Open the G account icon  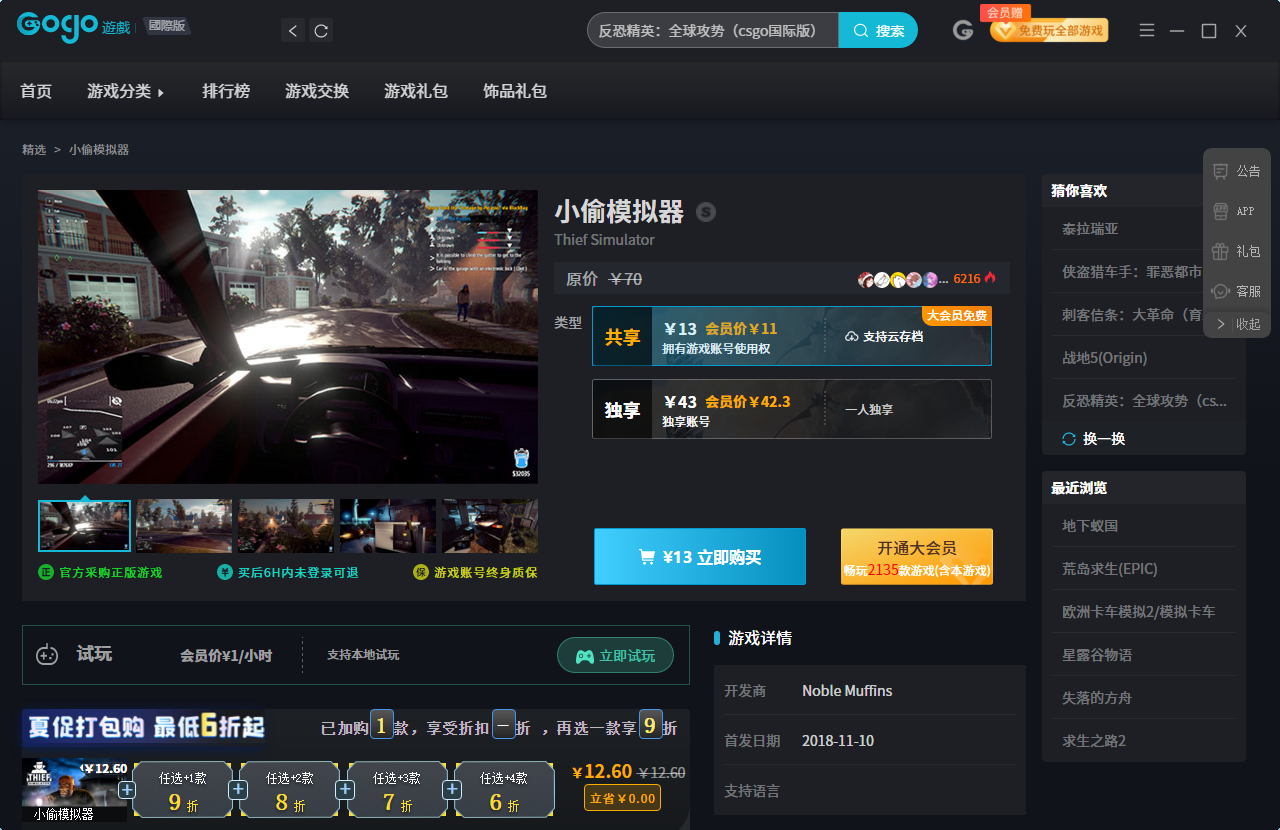(x=963, y=31)
